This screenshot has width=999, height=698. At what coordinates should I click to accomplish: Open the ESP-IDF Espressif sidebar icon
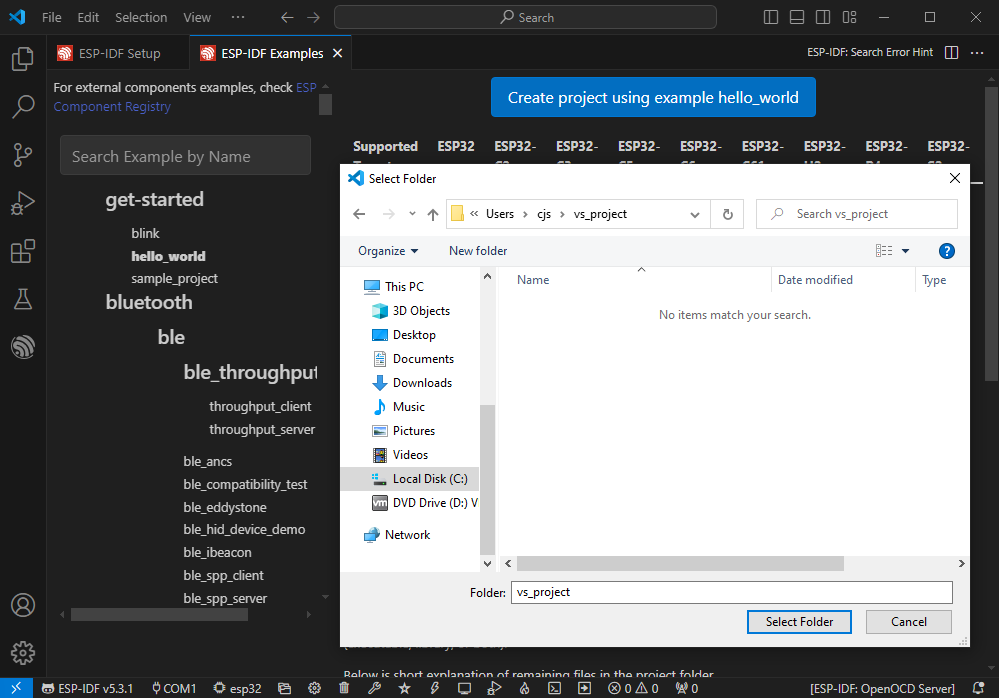[22, 347]
